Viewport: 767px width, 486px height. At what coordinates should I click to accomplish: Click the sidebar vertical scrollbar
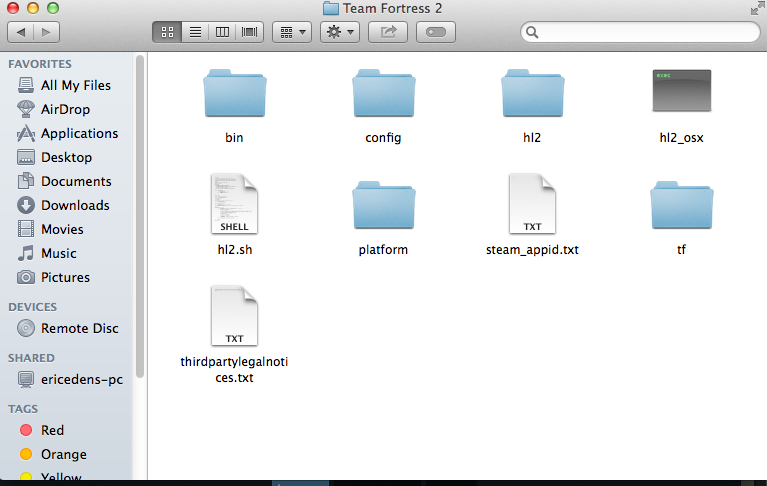point(140,216)
